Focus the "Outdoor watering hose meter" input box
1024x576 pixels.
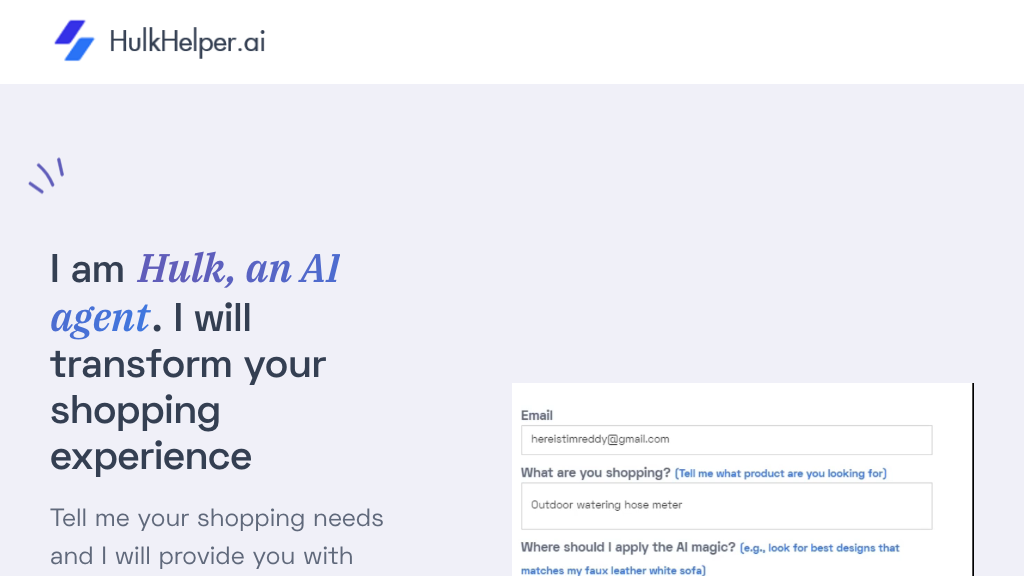[x=726, y=506]
